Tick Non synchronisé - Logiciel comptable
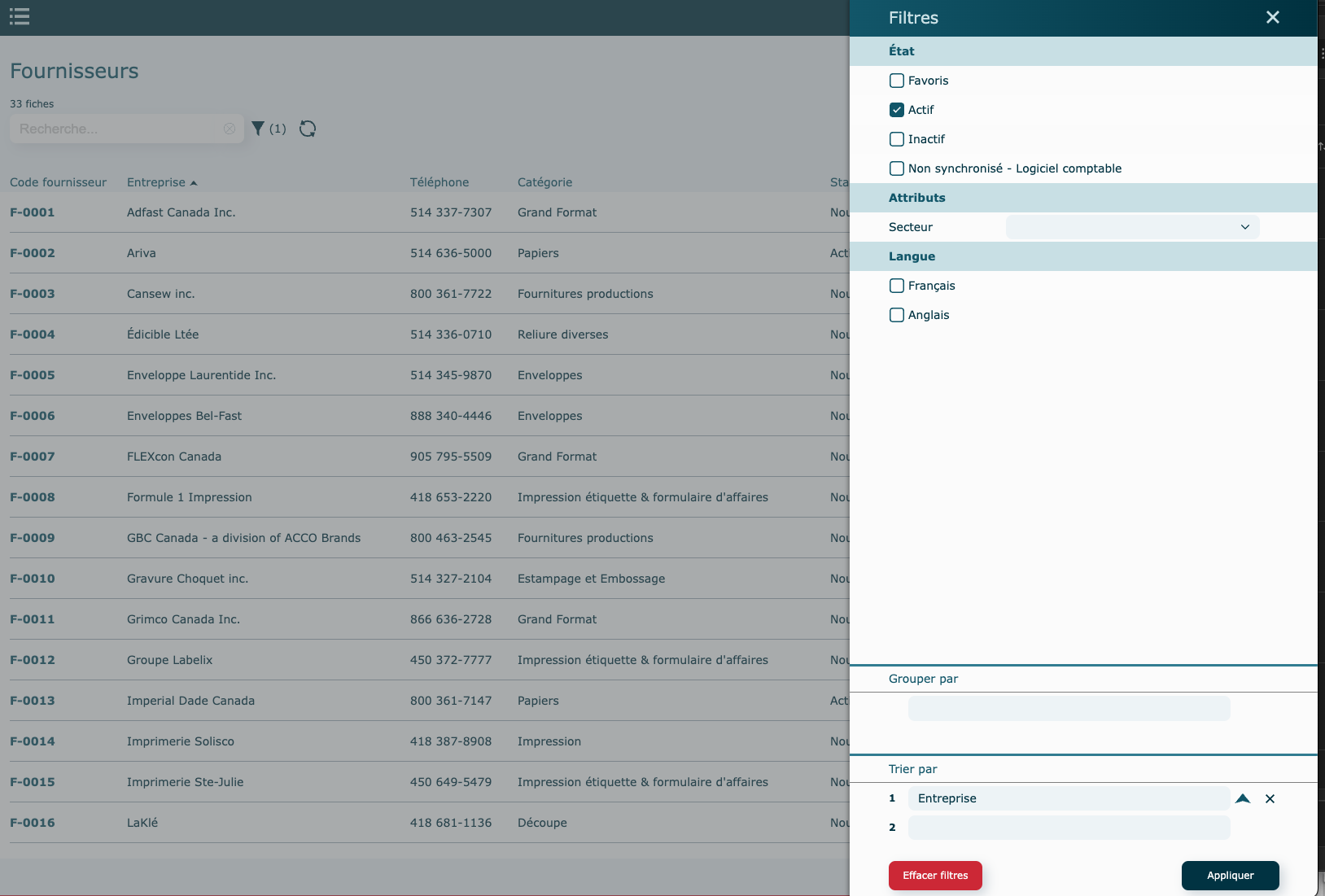This screenshot has height=896, width=1325. [x=897, y=168]
